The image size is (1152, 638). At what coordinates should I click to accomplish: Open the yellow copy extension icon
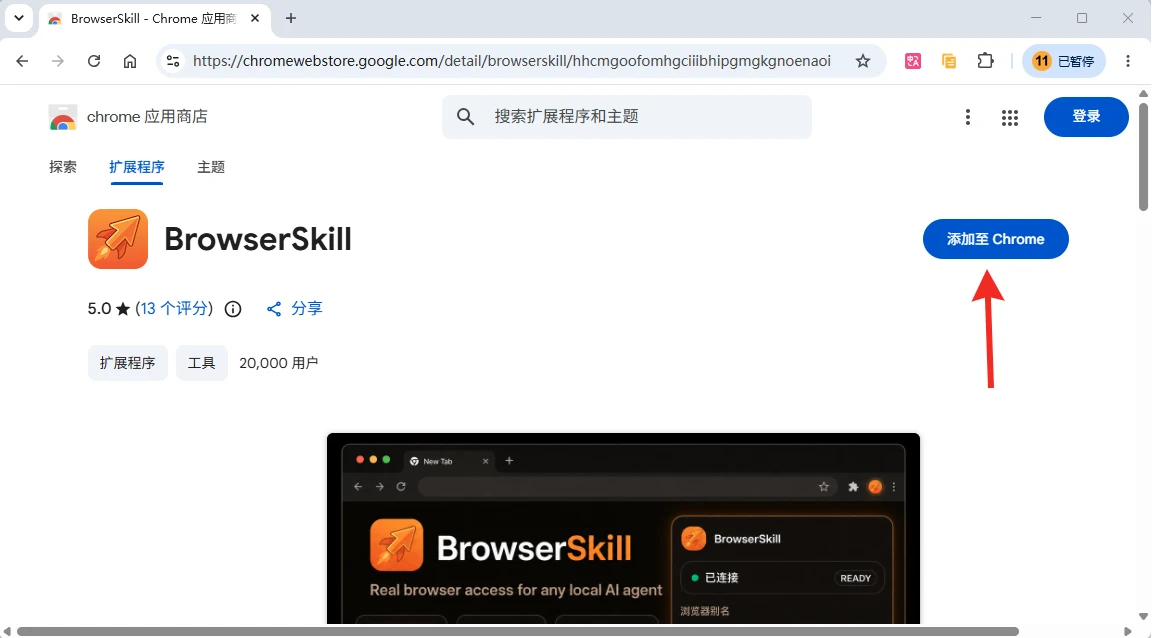(949, 61)
